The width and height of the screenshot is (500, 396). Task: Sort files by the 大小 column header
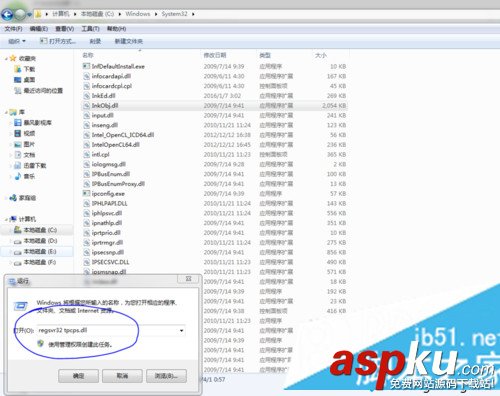click(321, 55)
